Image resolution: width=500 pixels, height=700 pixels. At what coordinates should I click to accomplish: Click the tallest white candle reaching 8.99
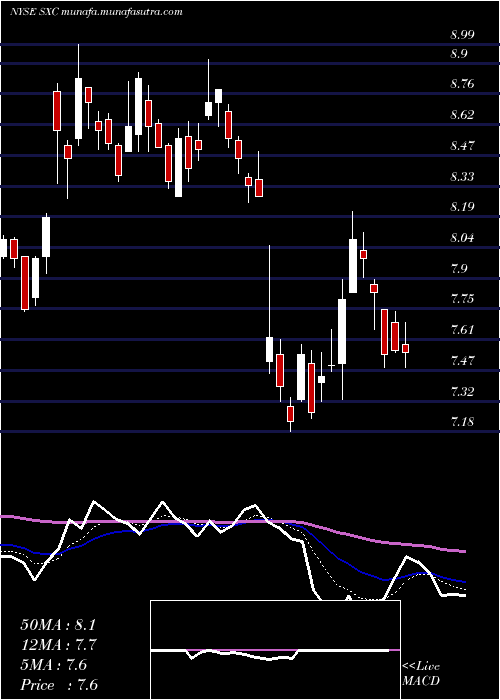[79, 108]
